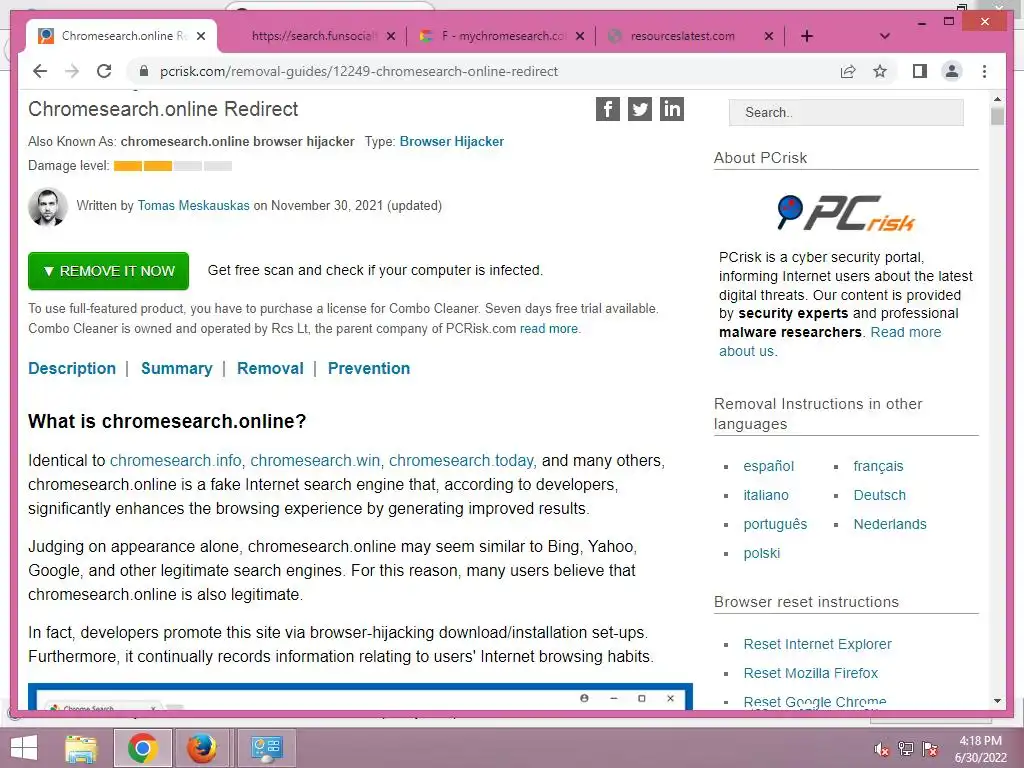Share article on Facebook icon
The width and height of the screenshot is (1024, 768).
[607, 109]
